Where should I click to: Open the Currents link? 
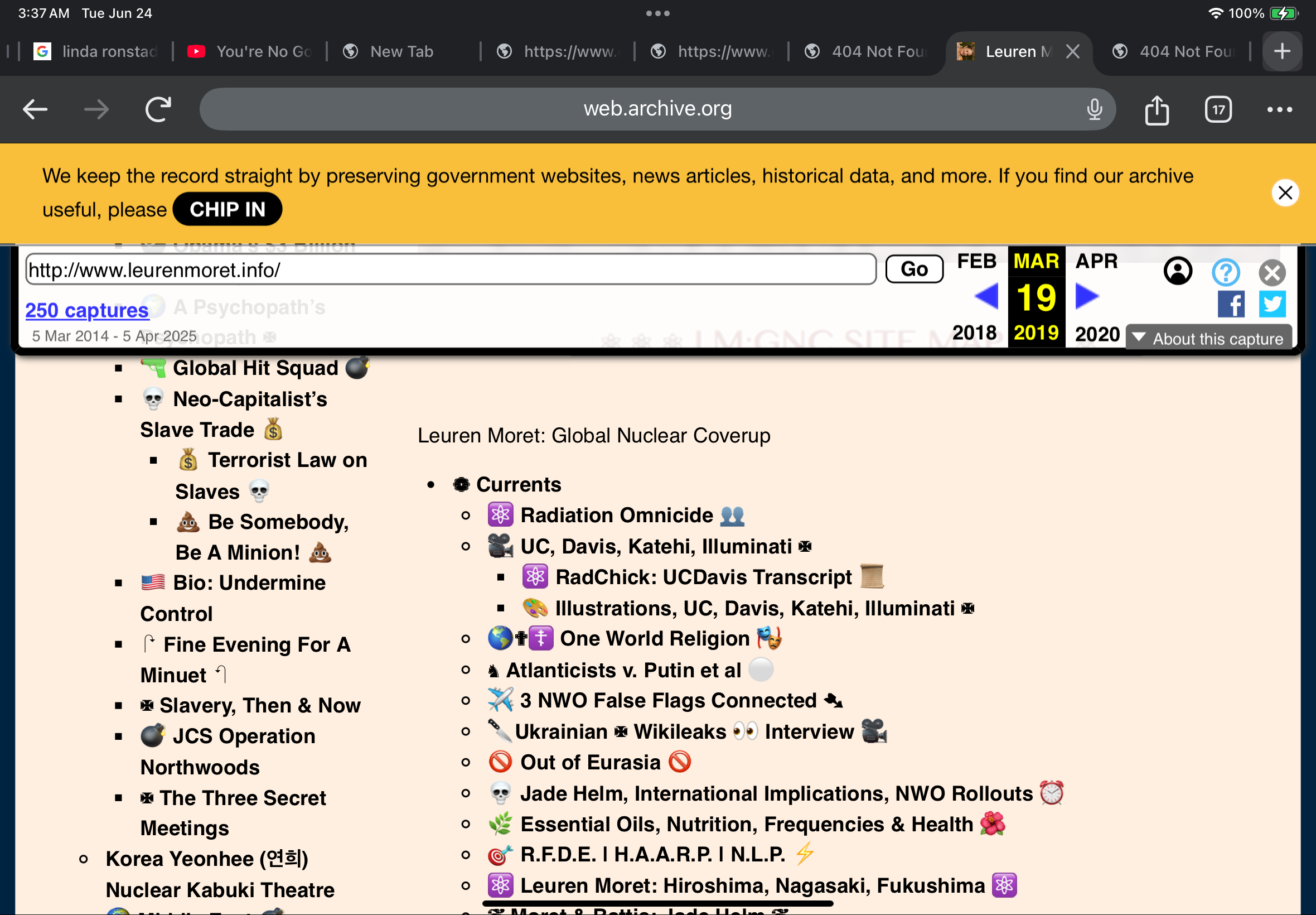pos(507,484)
